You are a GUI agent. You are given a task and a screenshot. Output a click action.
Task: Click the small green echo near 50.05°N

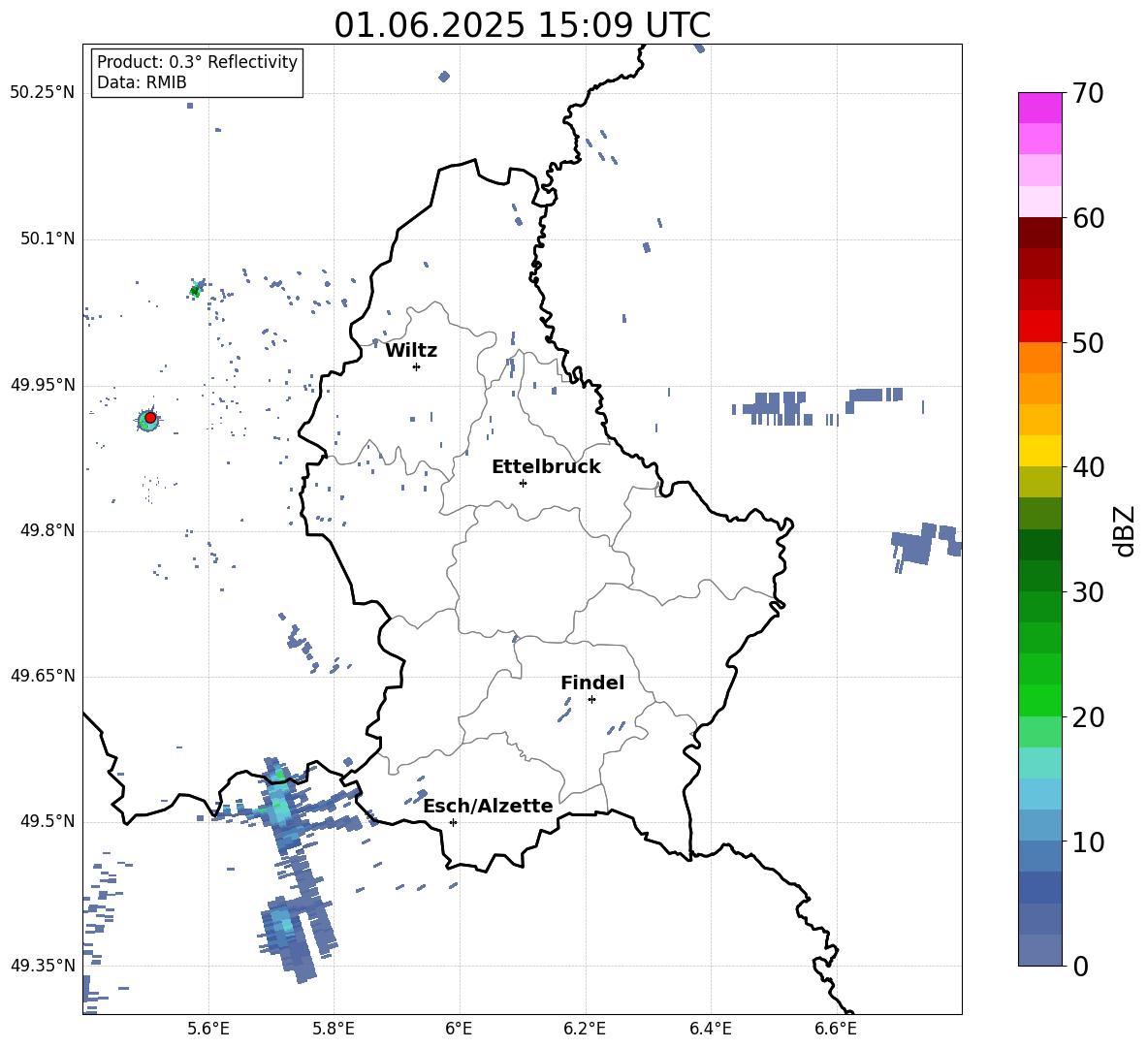(195, 291)
